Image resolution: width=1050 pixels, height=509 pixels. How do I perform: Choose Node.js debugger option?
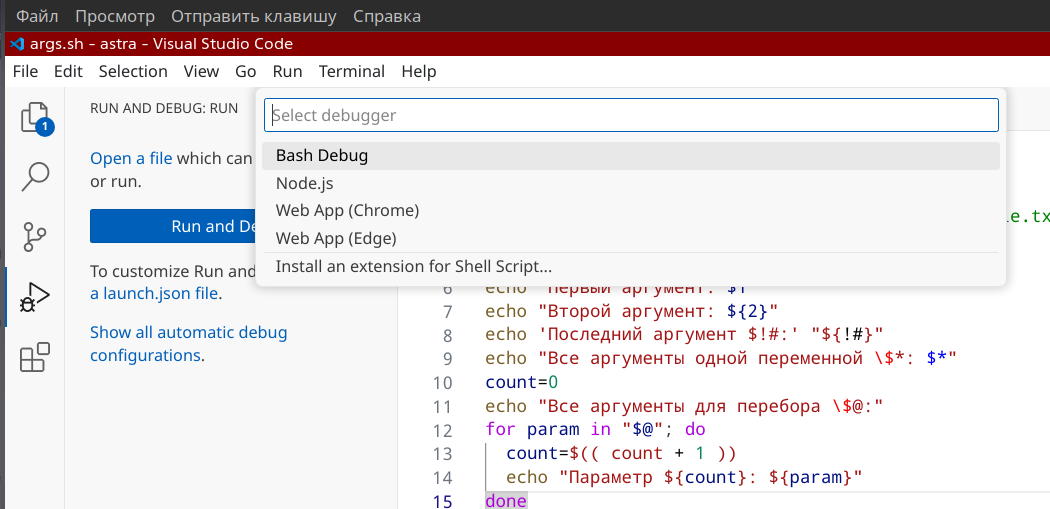tap(631, 184)
